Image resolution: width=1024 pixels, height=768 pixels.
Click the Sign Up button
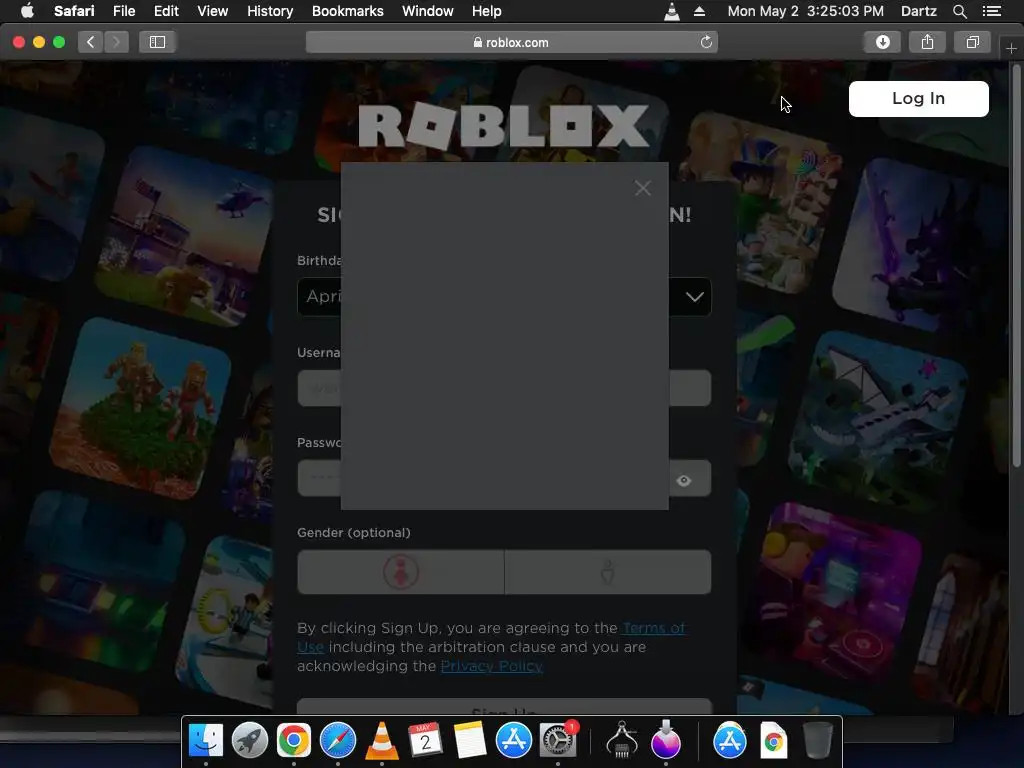point(504,707)
